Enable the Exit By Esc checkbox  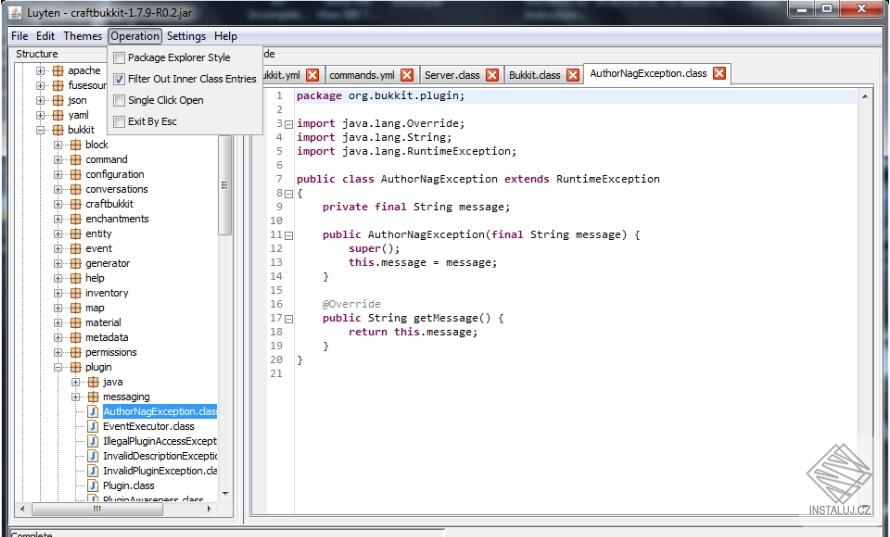click(119, 122)
